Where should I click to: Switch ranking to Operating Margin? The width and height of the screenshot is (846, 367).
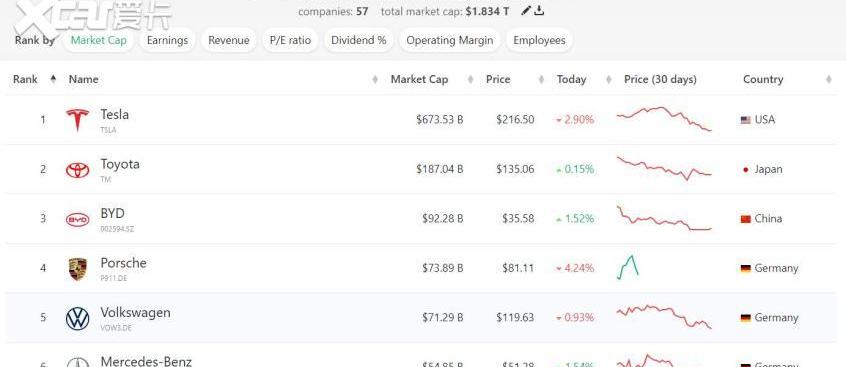pyautogui.click(x=449, y=40)
